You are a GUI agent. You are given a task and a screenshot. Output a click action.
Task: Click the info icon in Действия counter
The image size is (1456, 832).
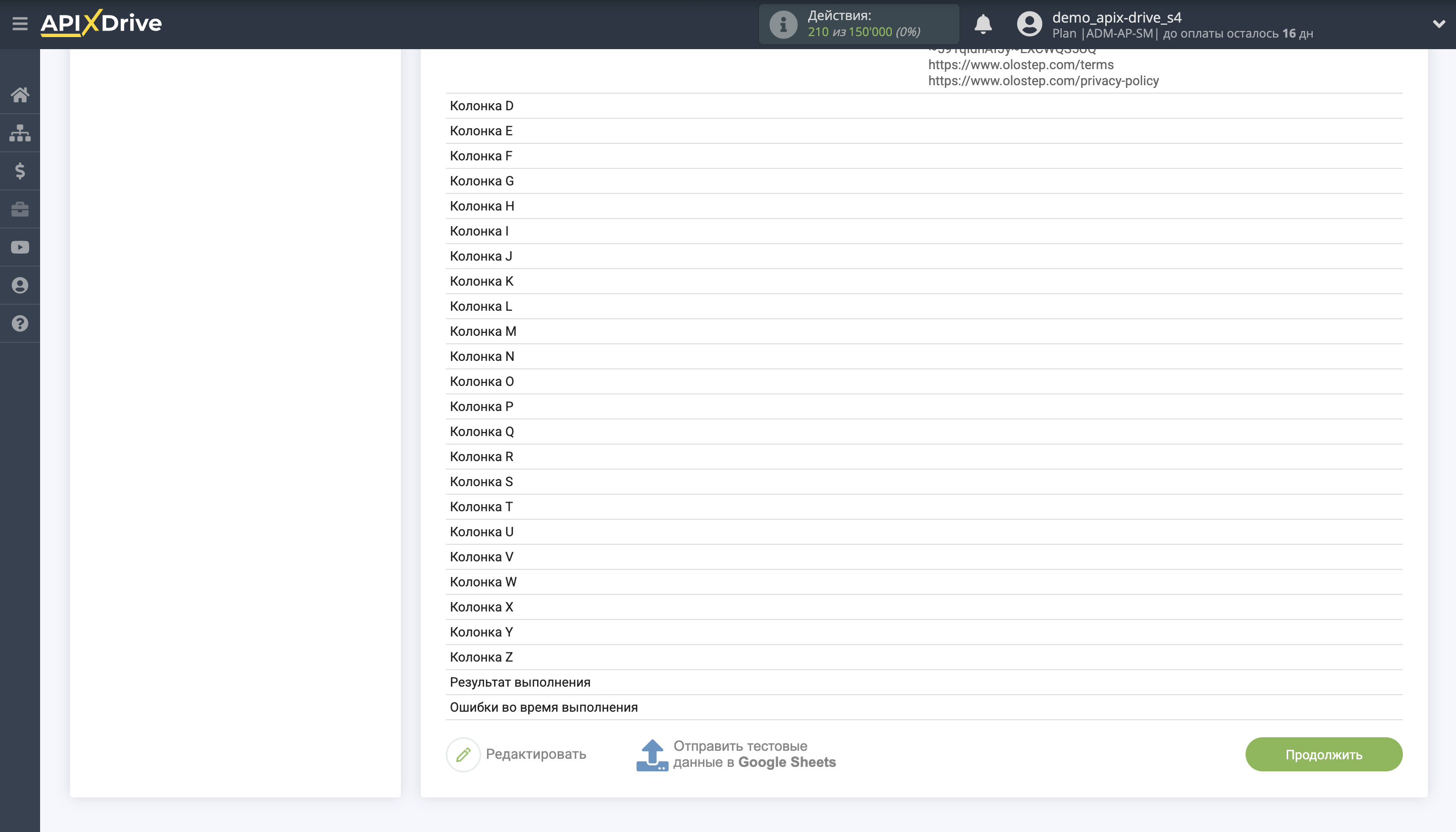click(783, 24)
